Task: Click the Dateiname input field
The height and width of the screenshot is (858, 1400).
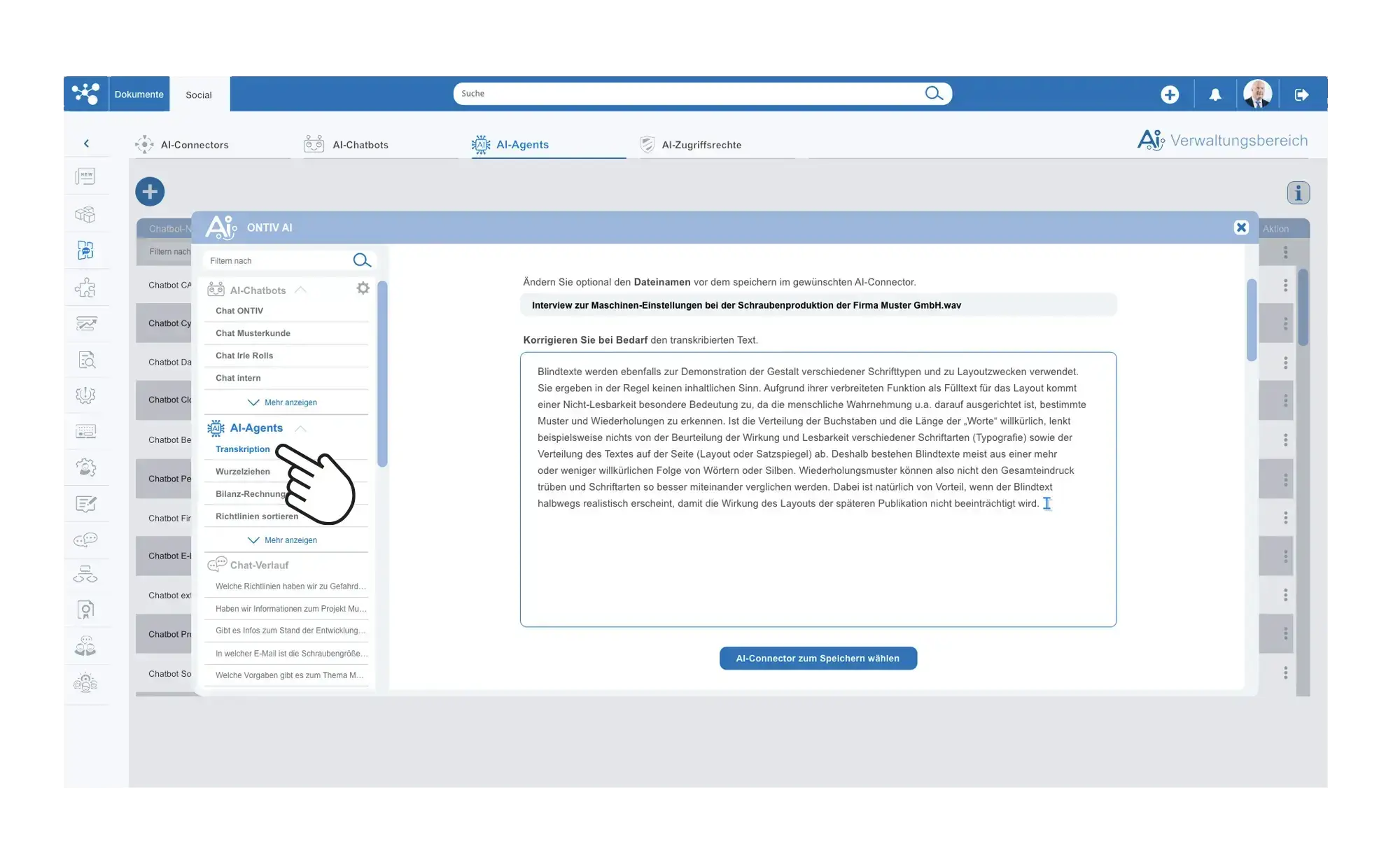Action: (818, 305)
